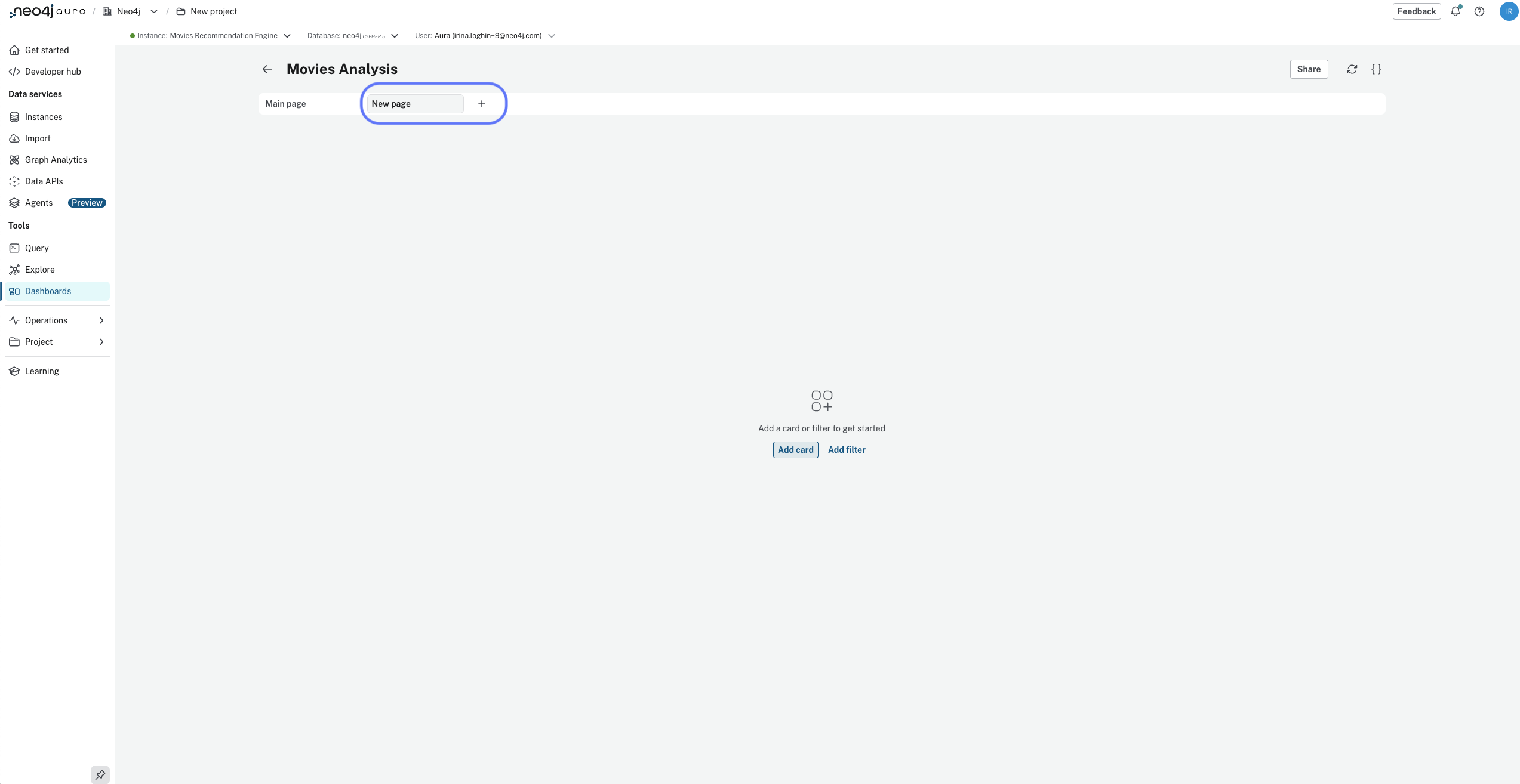Open Data APIs

coord(44,181)
